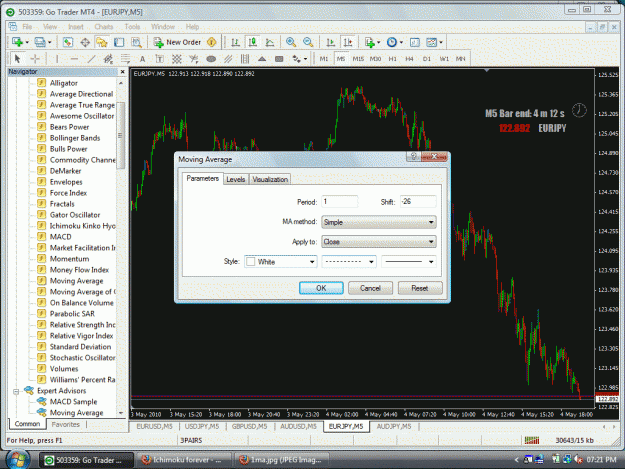
Task: Click the New Order button
Action: coord(178,42)
